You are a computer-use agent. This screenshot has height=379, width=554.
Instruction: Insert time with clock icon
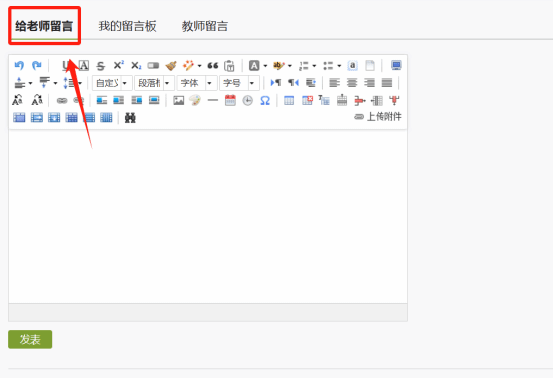247,101
